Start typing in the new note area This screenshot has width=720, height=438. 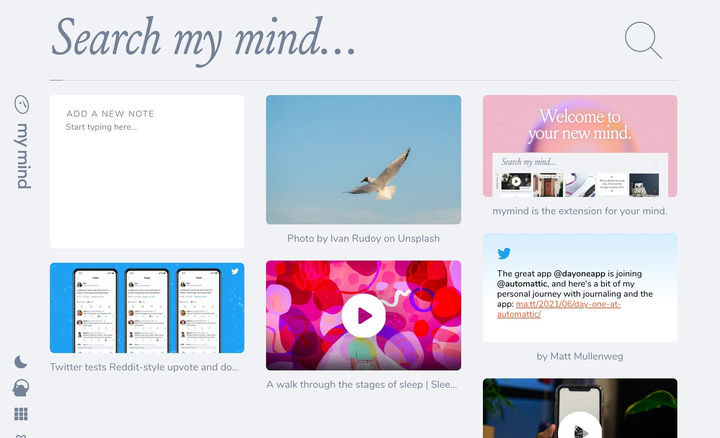147,172
